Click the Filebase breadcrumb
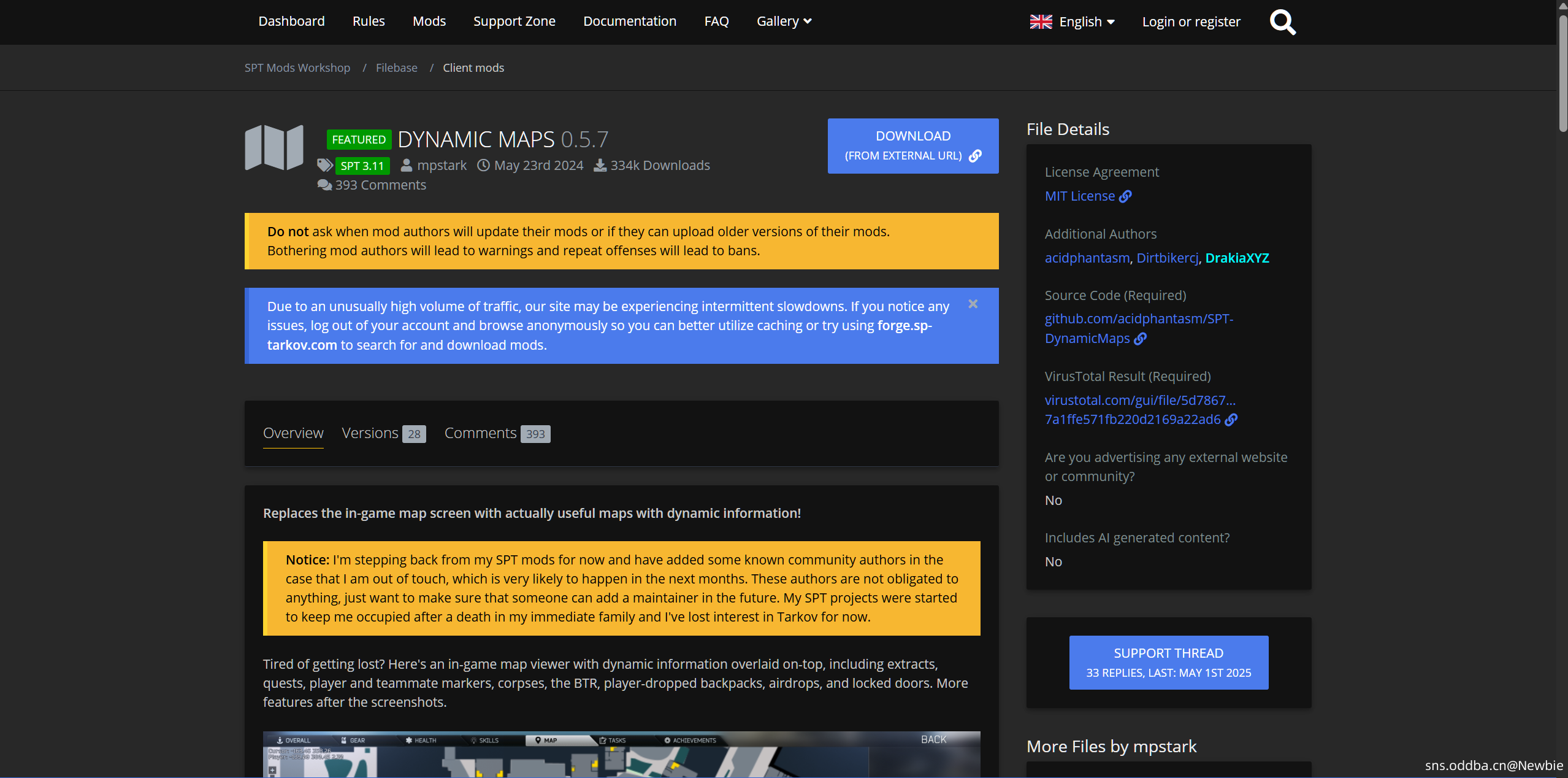Screen dimensions: 1568x778 point(396,68)
